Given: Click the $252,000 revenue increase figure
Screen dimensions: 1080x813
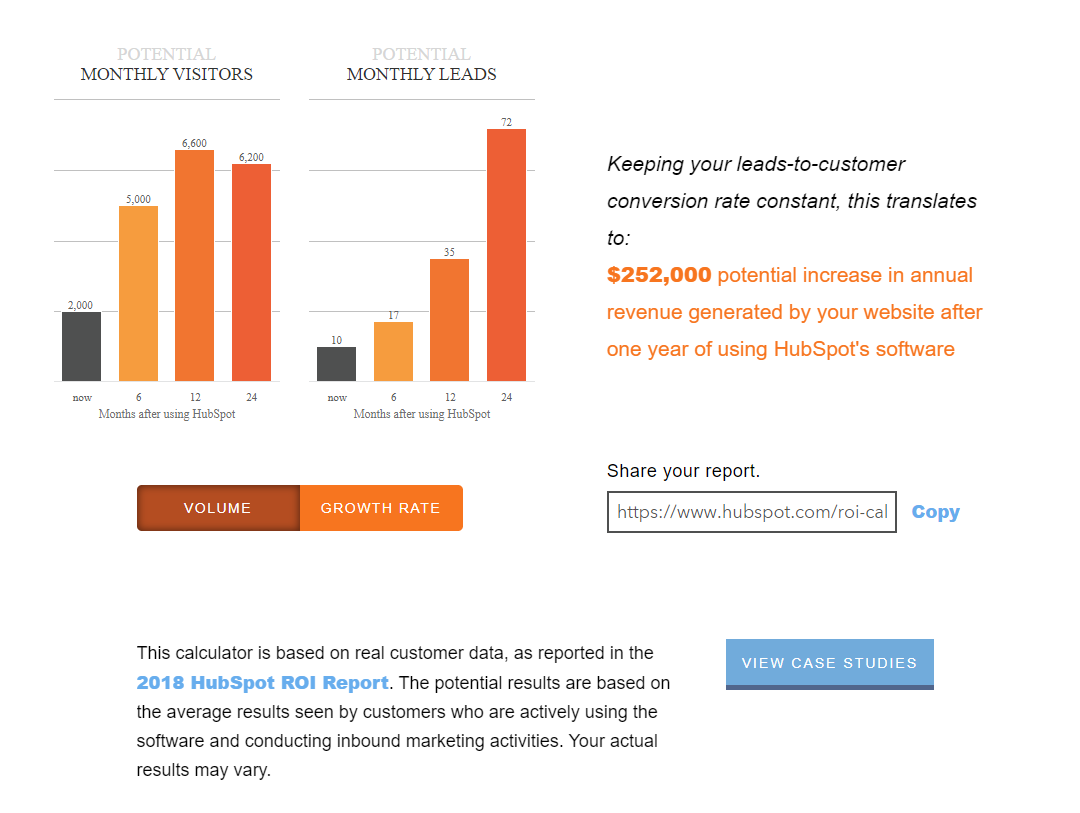Looking at the screenshot, I should click(x=659, y=275).
